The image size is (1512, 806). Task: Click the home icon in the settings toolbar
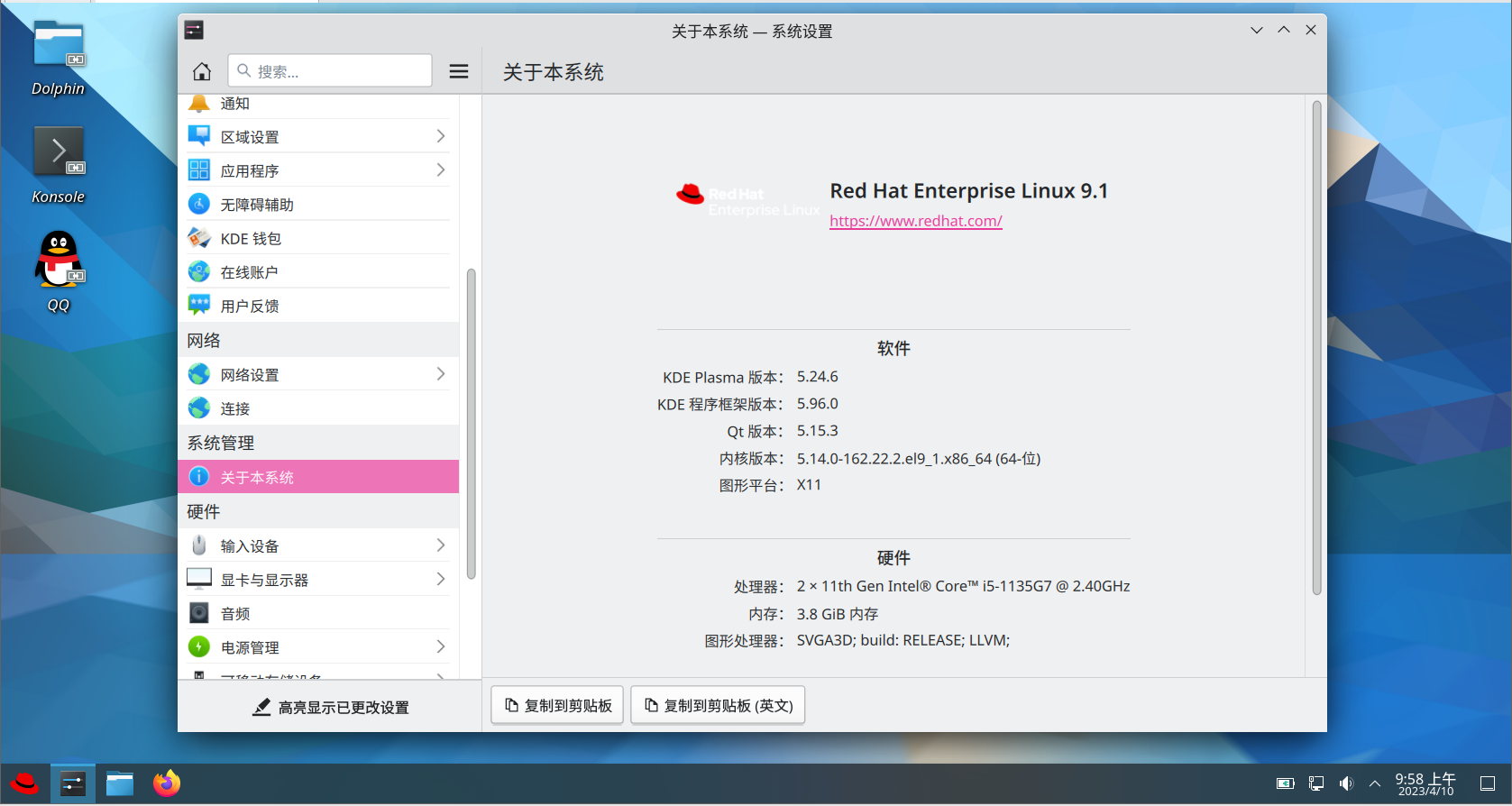pyautogui.click(x=202, y=71)
